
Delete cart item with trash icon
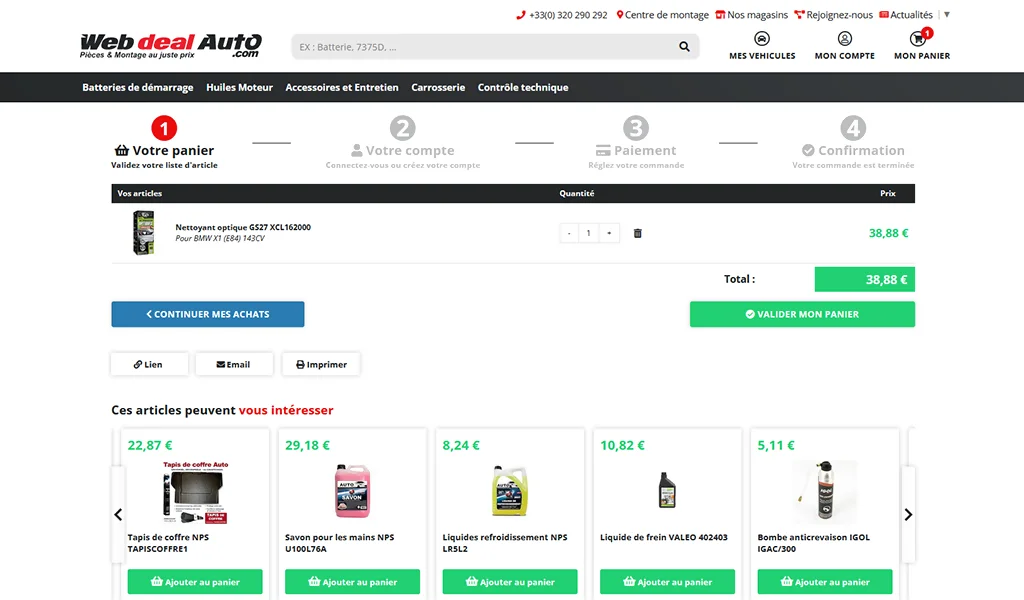click(x=638, y=233)
